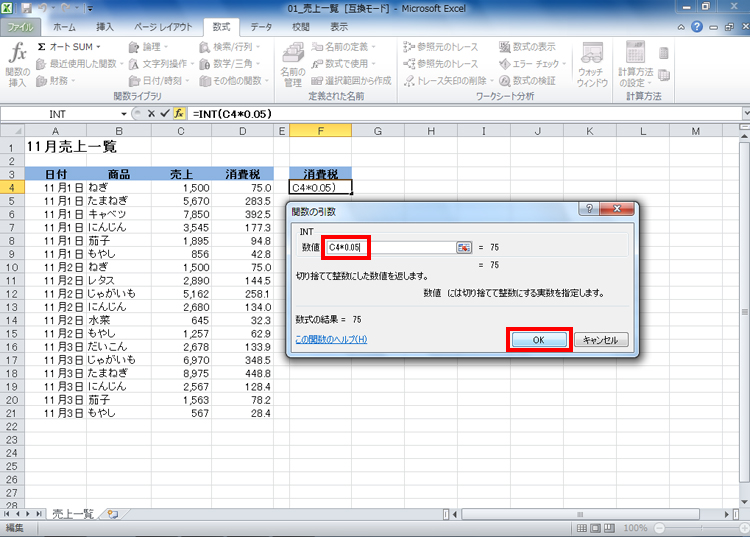Click Show Formulas button
Viewport: 750px width, 537px height.
click(x=527, y=47)
